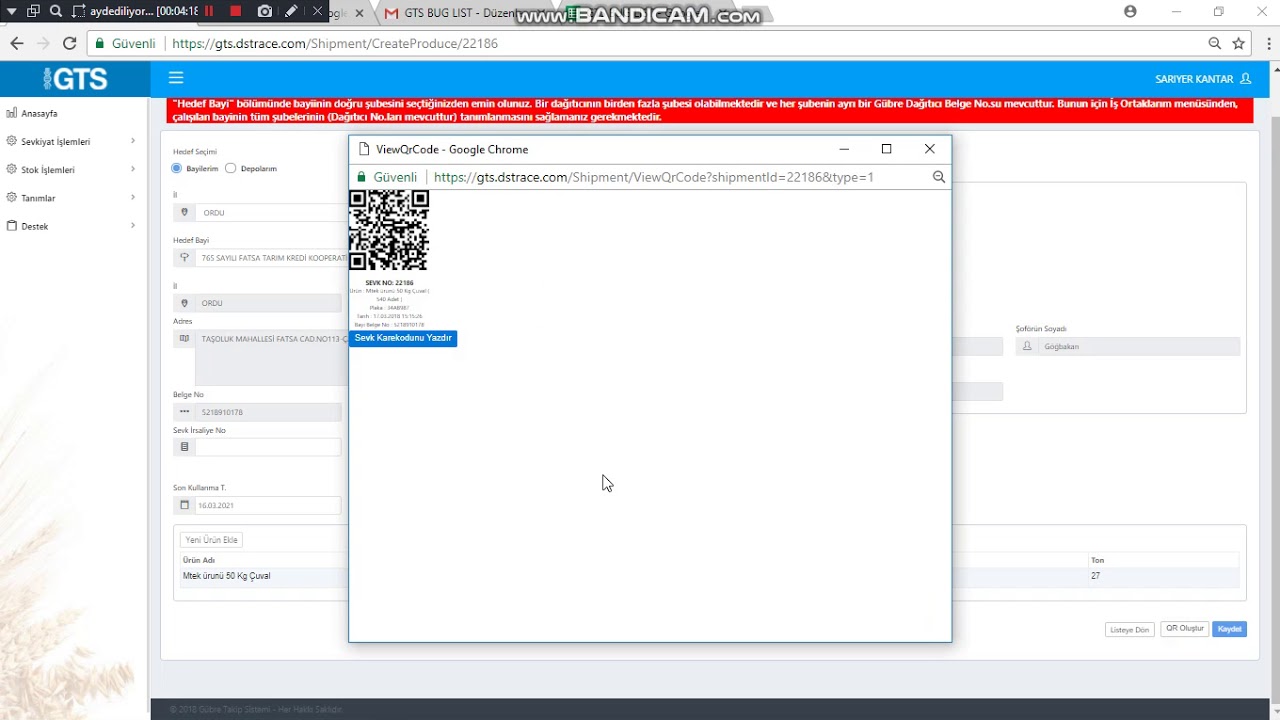Bookmark this page with the star icon
Image resolution: width=1280 pixels, height=720 pixels.
[1238, 43]
